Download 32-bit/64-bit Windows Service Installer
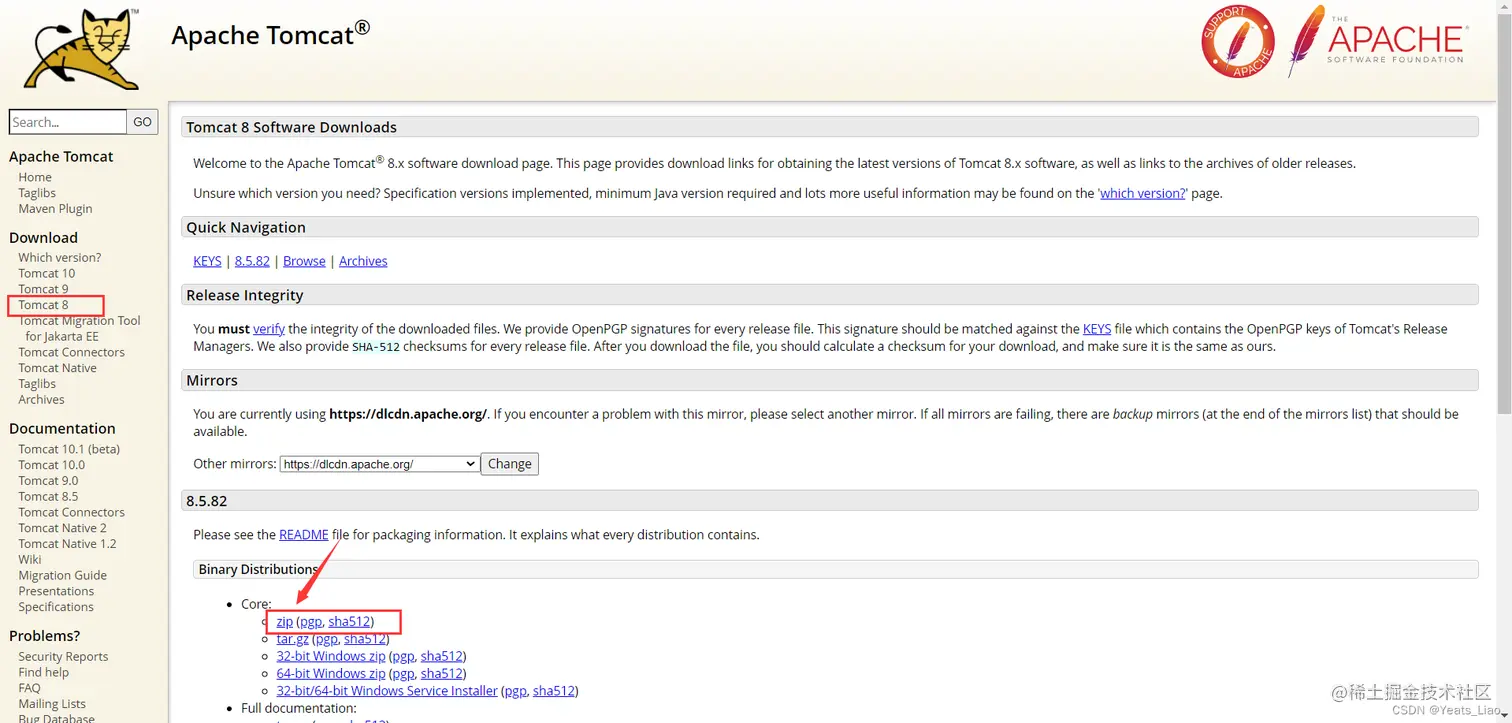This screenshot has height=723, width=1512. pos(387,691)
